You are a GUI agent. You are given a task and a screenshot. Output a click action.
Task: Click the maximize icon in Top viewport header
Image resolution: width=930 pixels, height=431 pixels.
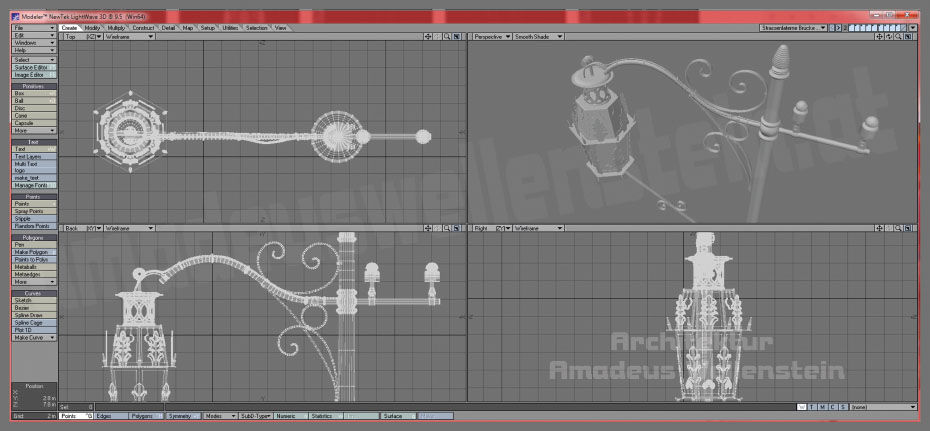[457, 37]
